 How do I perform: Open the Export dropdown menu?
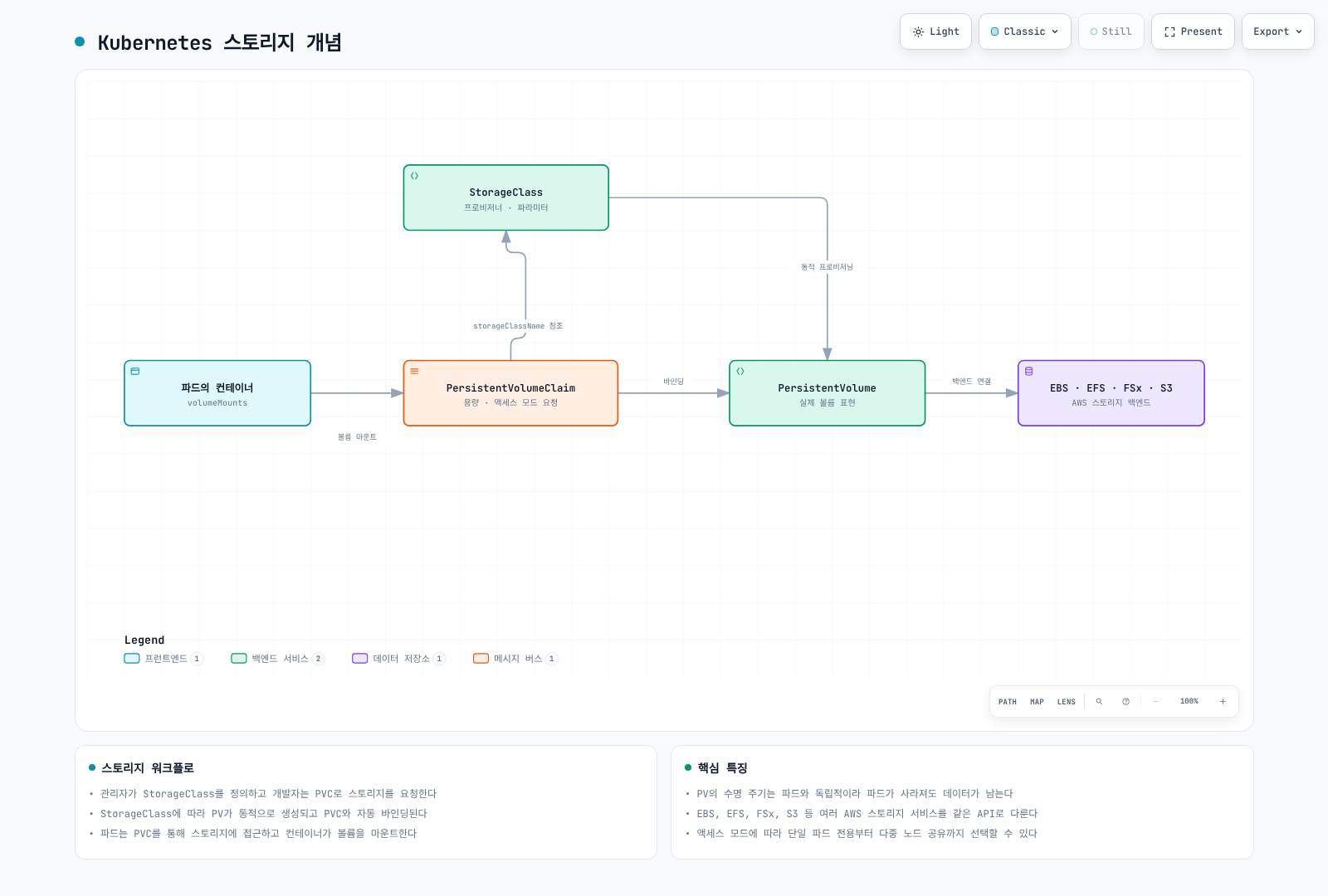(x=1277, y=32)
